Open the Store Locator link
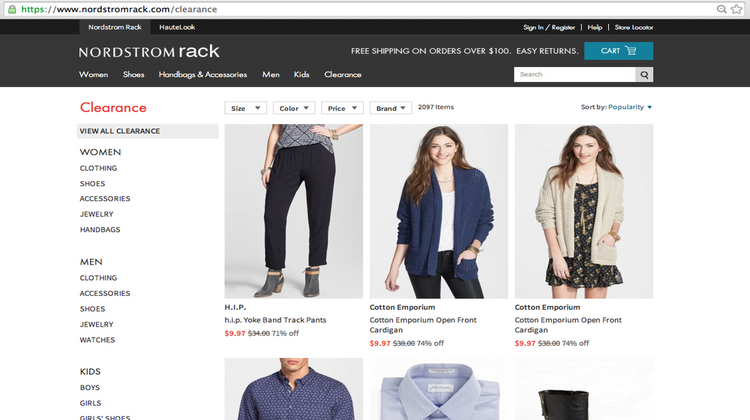Viewport: 750px width, 420px height. click(x=633, y=27)
